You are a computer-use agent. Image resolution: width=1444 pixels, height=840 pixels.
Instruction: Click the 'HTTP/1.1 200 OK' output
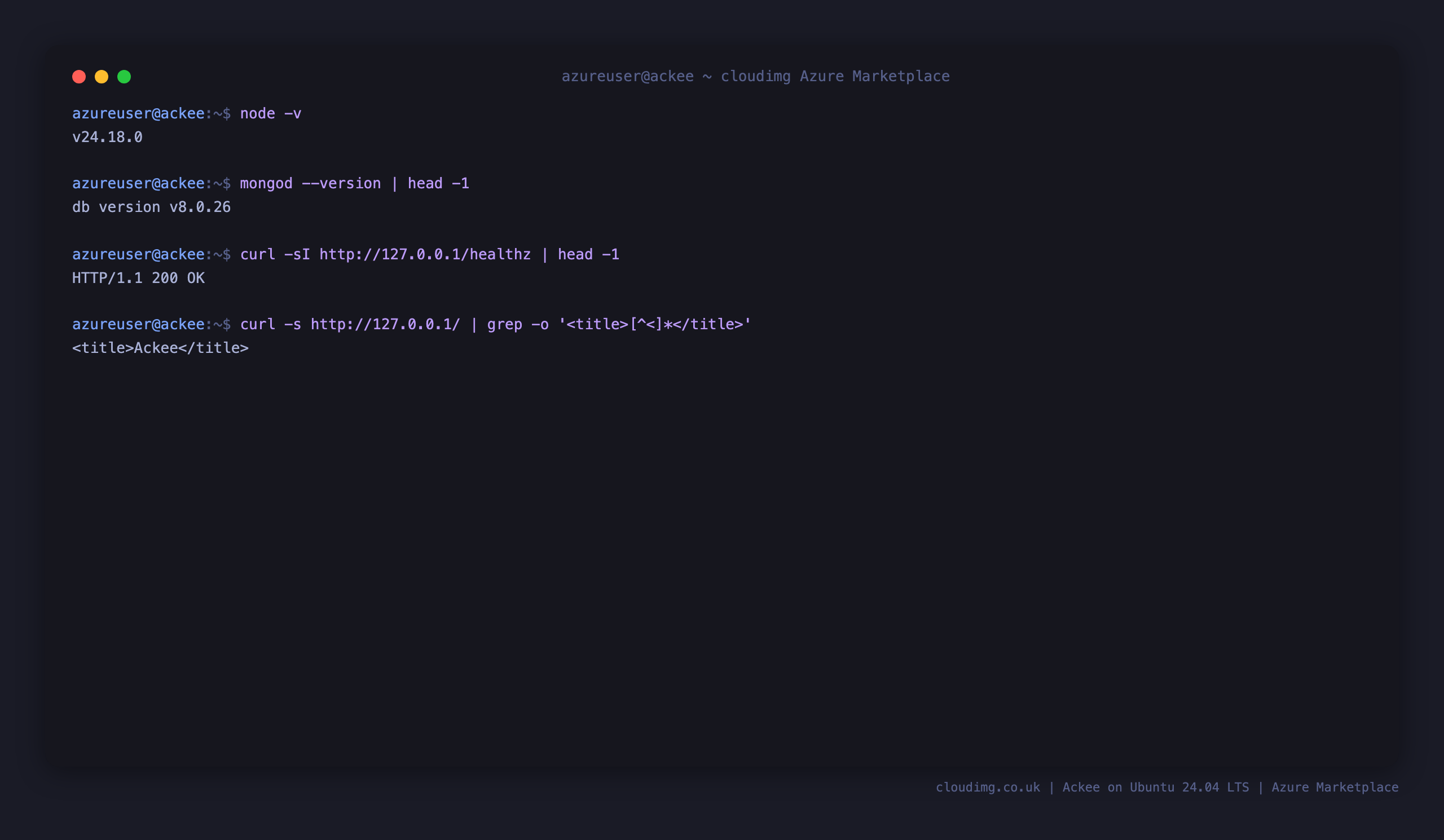[138, 278]
